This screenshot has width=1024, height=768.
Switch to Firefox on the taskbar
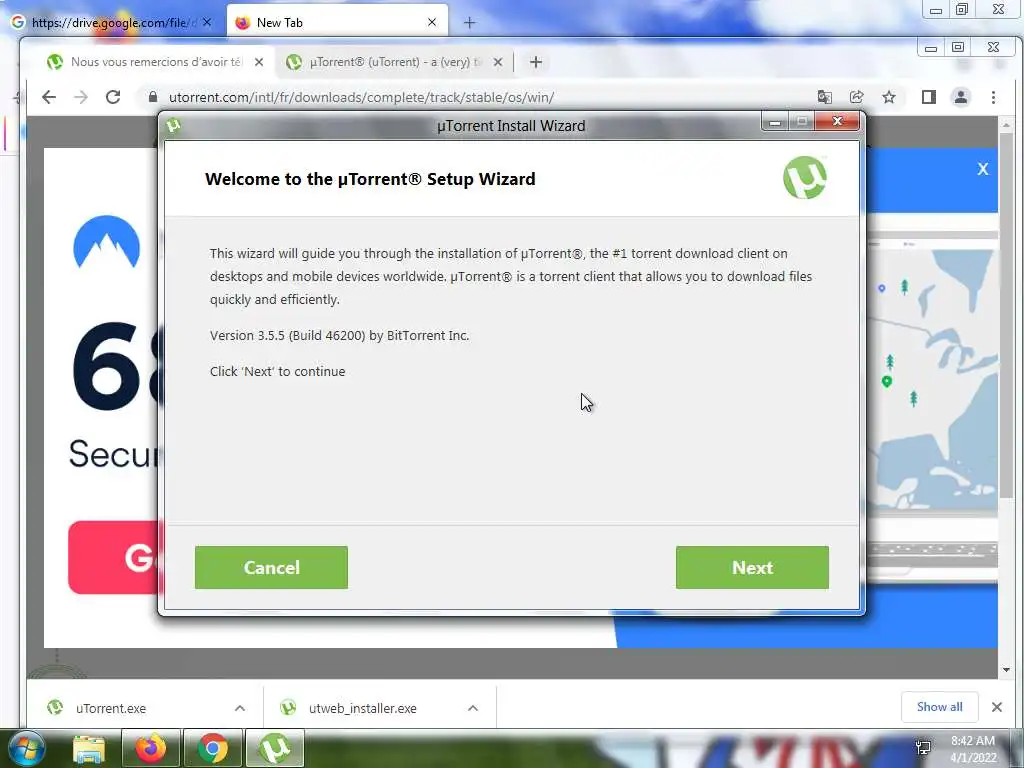[x=150, y=748]
